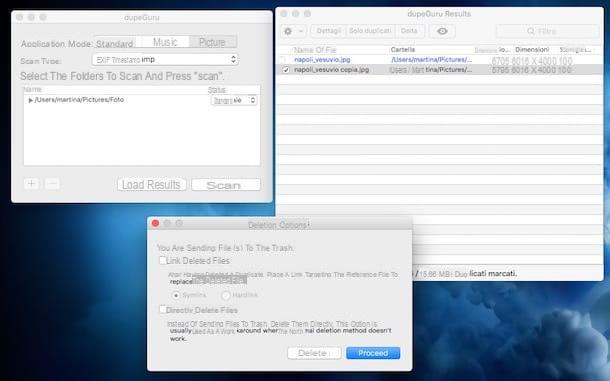Toggle the Solo duplicati toolbar button
Screen dimensions: 610x381
pos(370,31)
